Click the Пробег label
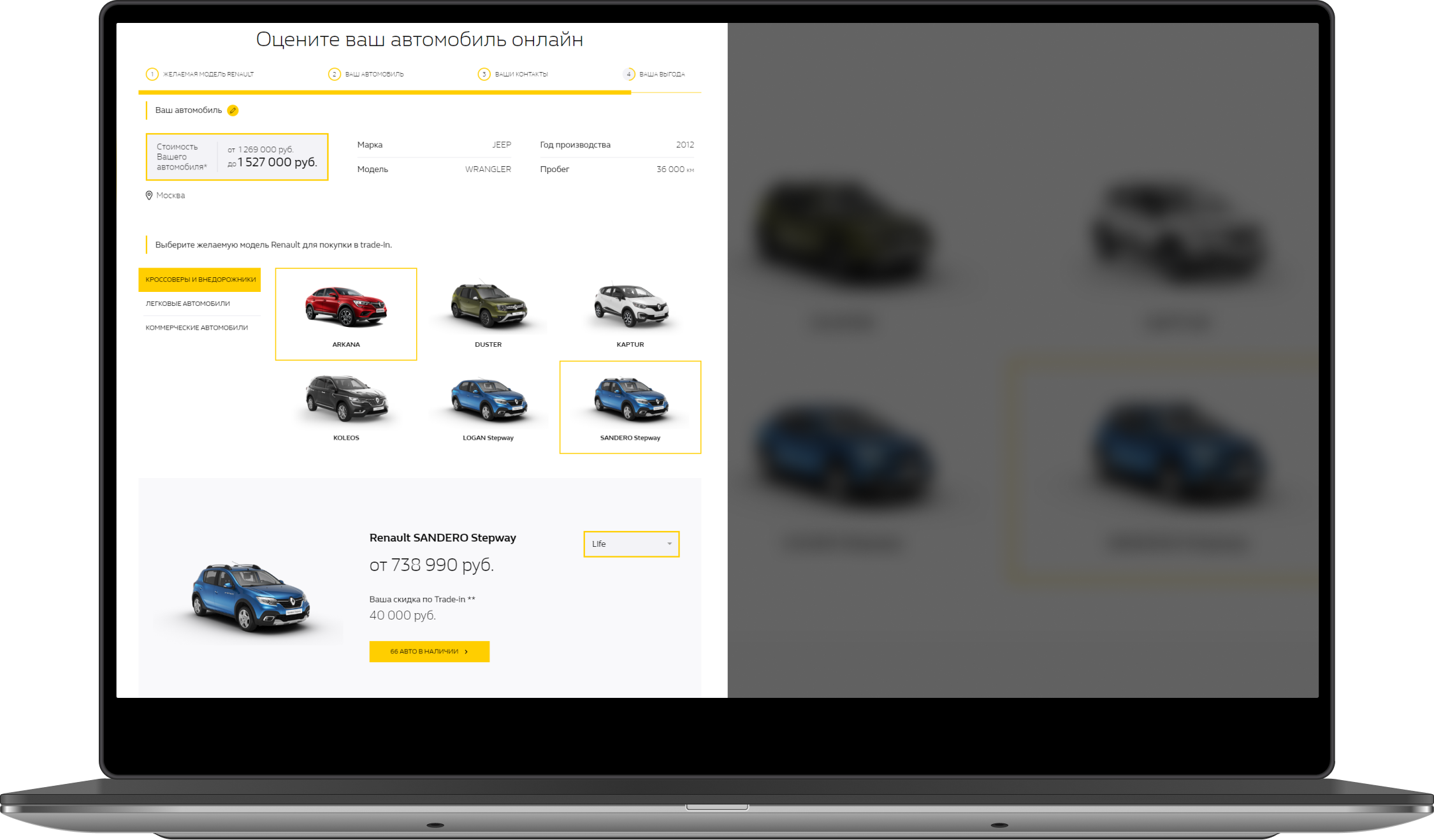 tap(554, 169)
